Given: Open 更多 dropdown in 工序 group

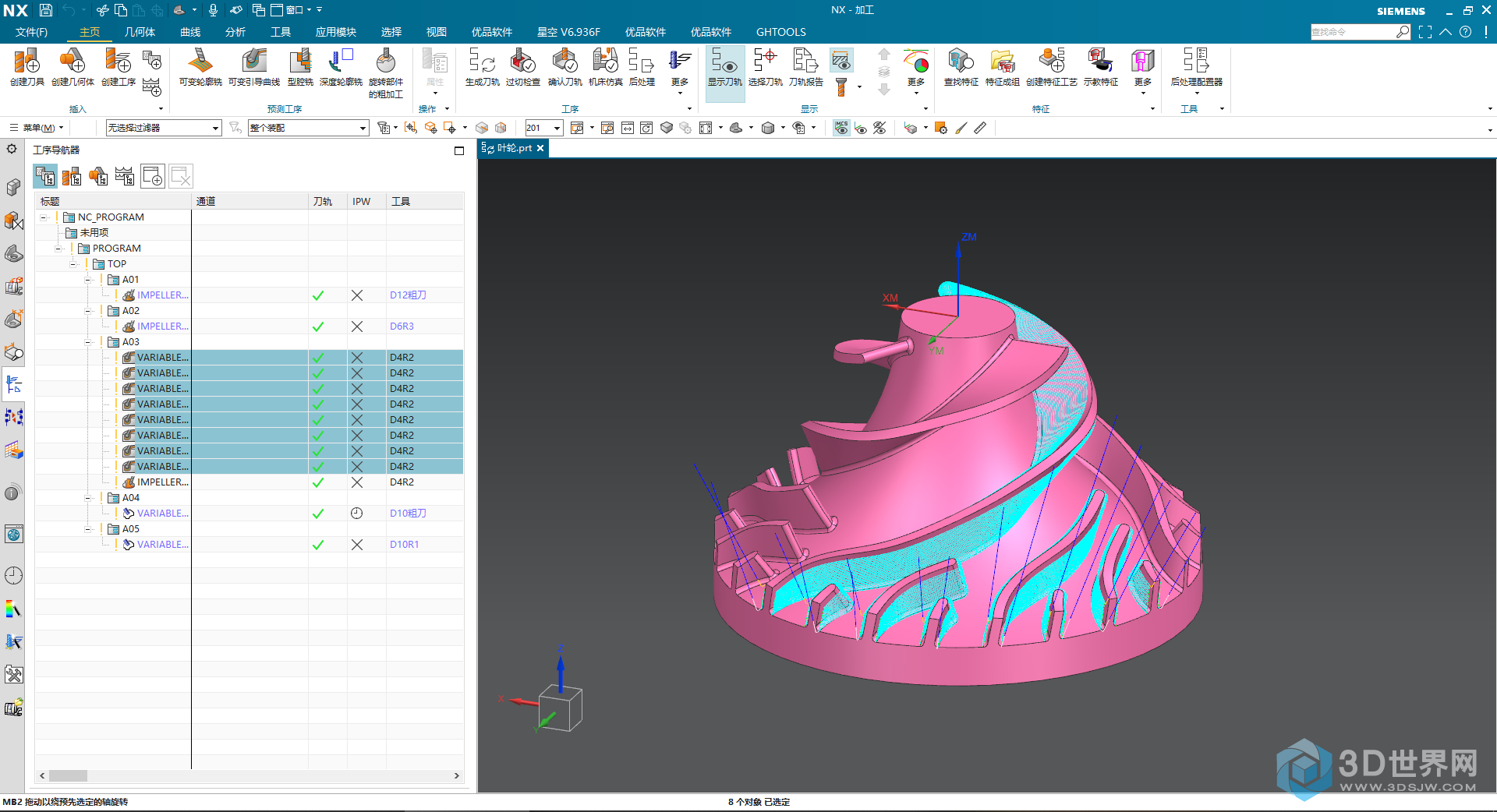Looking at the screenshot, I should 680,72.
